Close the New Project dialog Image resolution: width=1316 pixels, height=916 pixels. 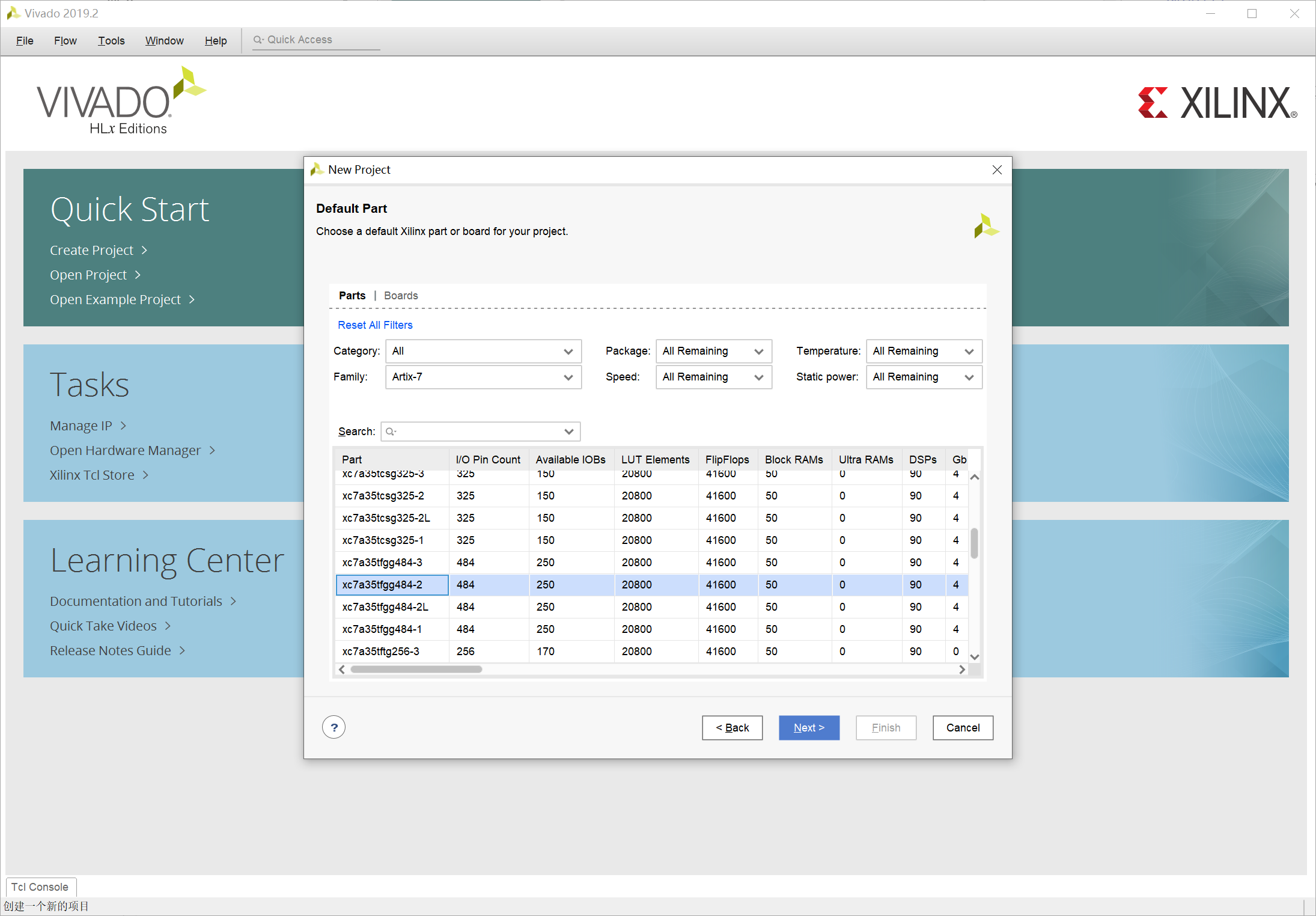[997, 170]
